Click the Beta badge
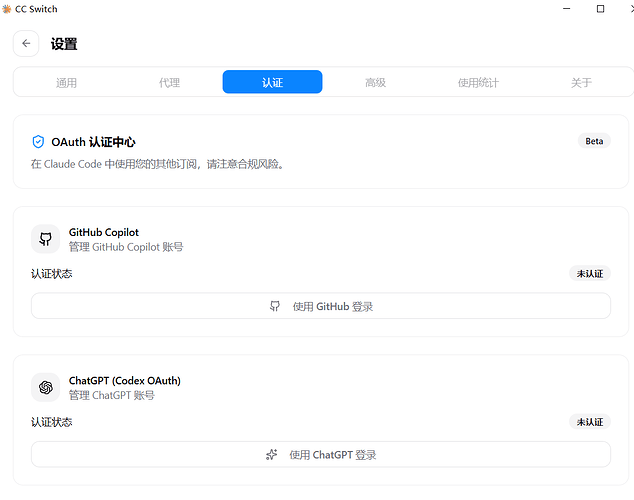Viewport: 634px width, 500px height. (594, 141)
